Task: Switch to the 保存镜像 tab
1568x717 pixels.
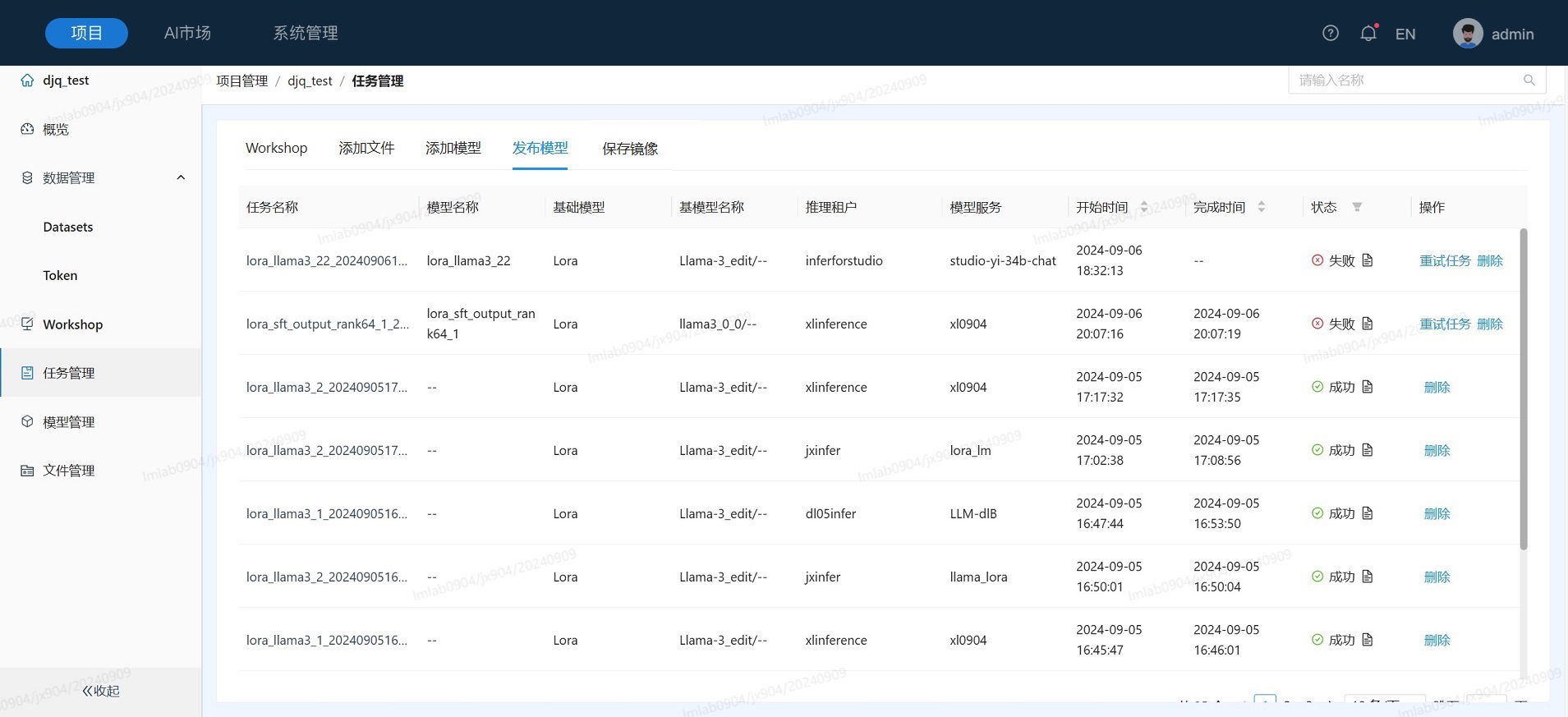Action: [629, 149]
